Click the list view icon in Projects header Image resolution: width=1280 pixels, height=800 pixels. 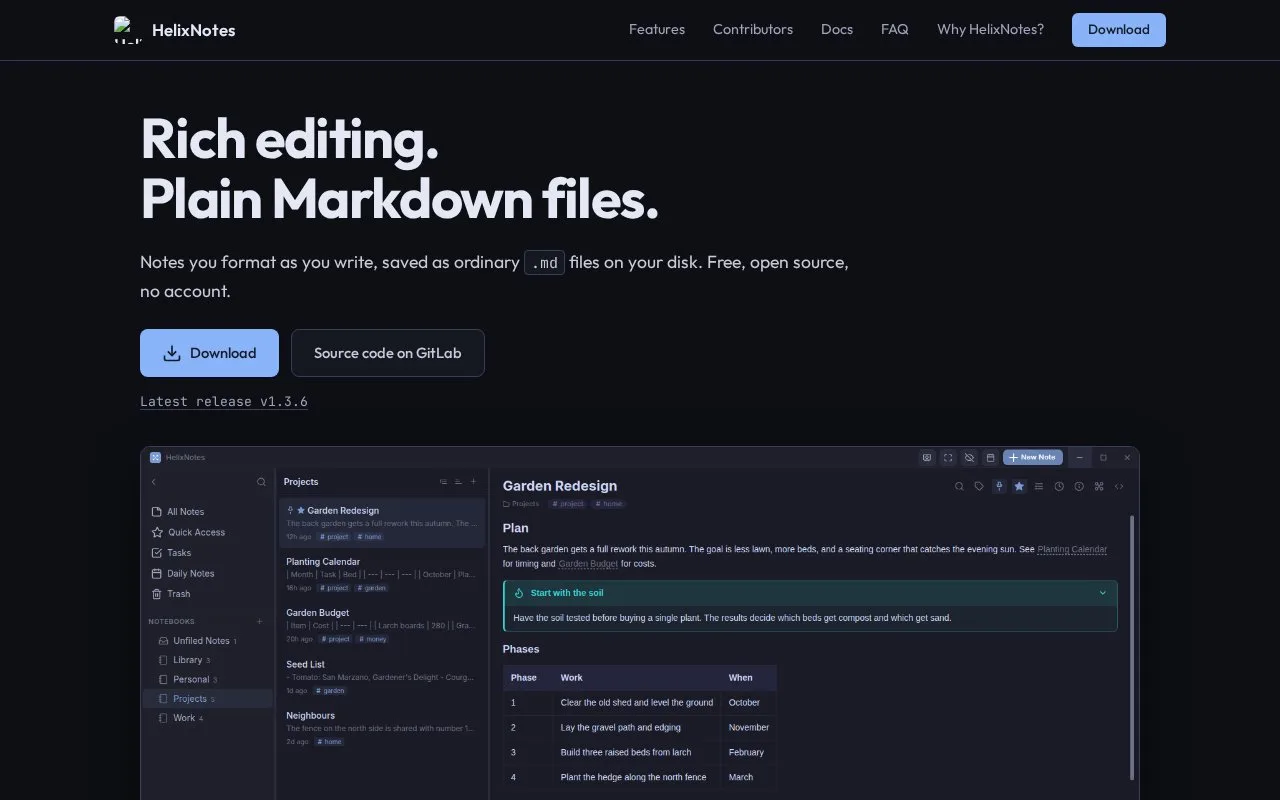pyautogui.click(x=444, y=482)
